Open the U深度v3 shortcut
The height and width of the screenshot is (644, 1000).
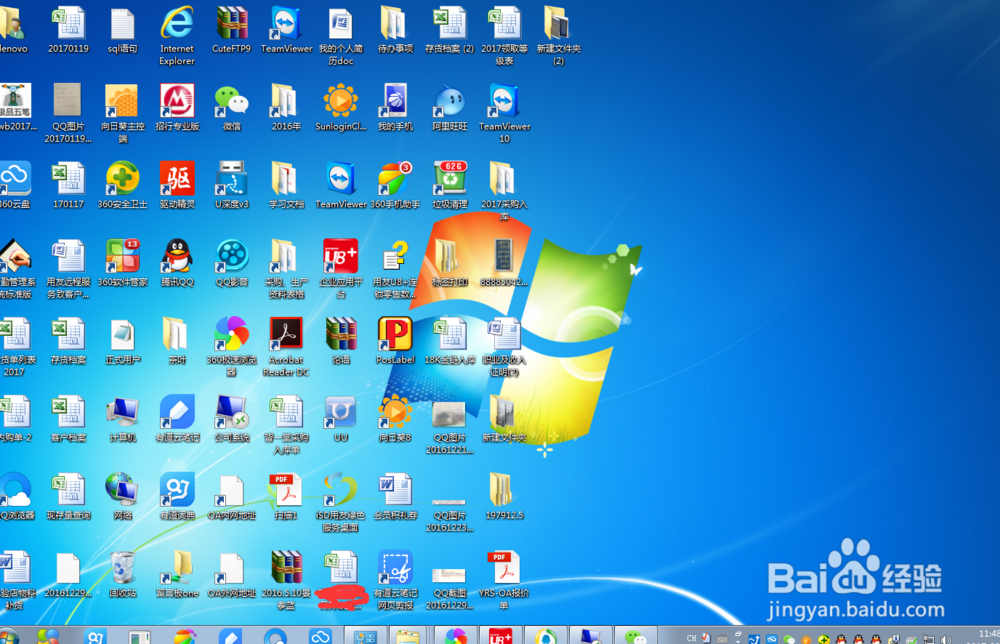coord(232,186)
